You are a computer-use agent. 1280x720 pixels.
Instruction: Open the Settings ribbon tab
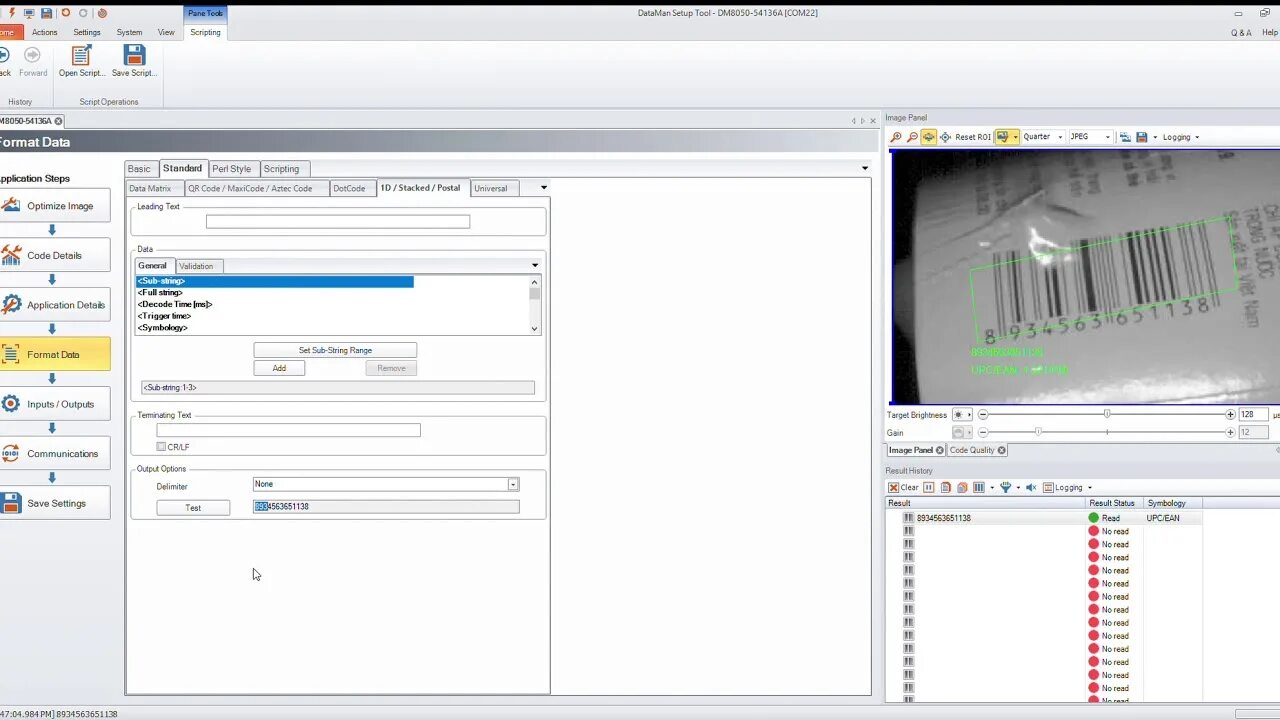[x=87, y=32]
